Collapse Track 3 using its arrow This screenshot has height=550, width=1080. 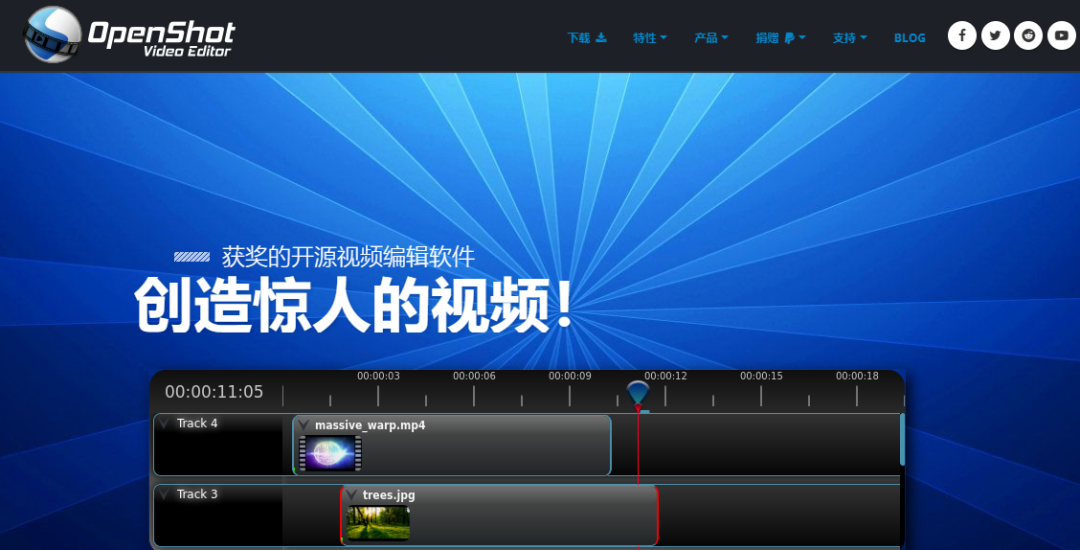coord(164,495)
